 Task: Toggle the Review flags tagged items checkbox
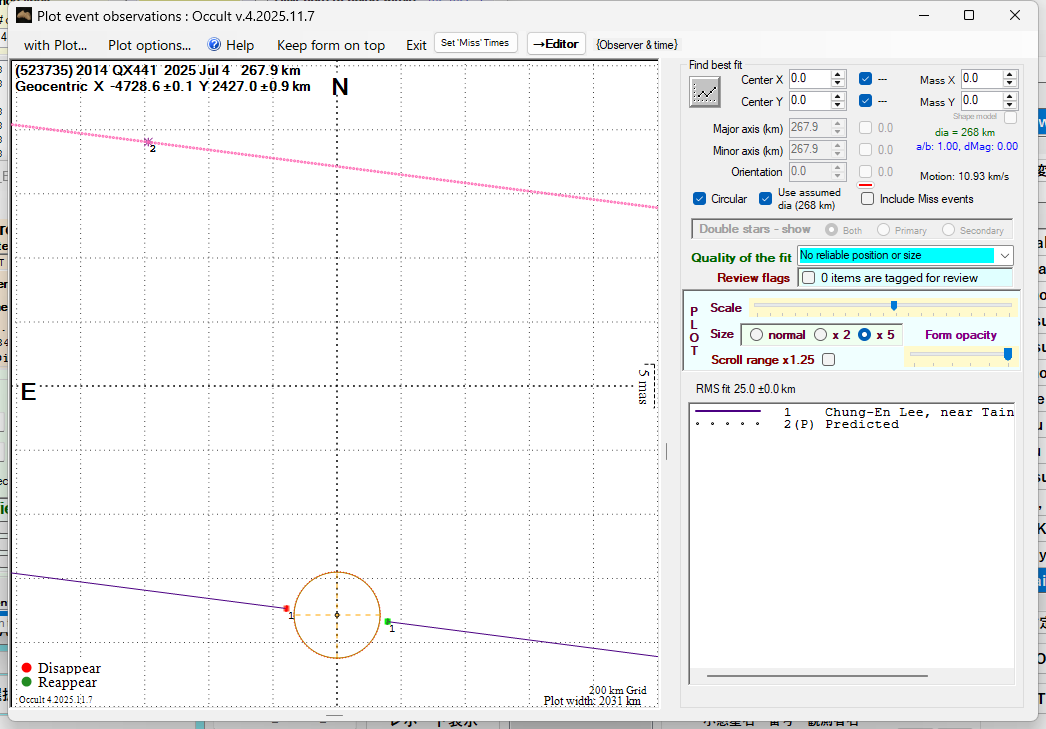point(808,278)
